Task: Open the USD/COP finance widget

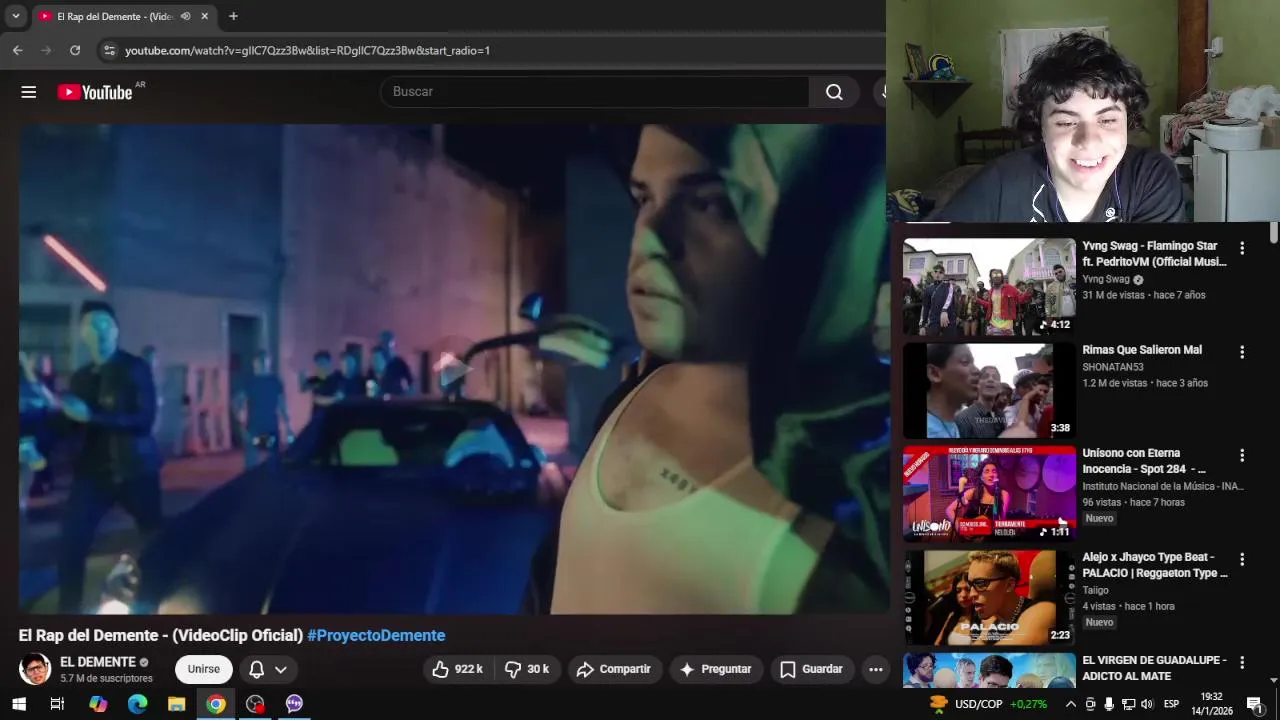Action: [988, 704]
